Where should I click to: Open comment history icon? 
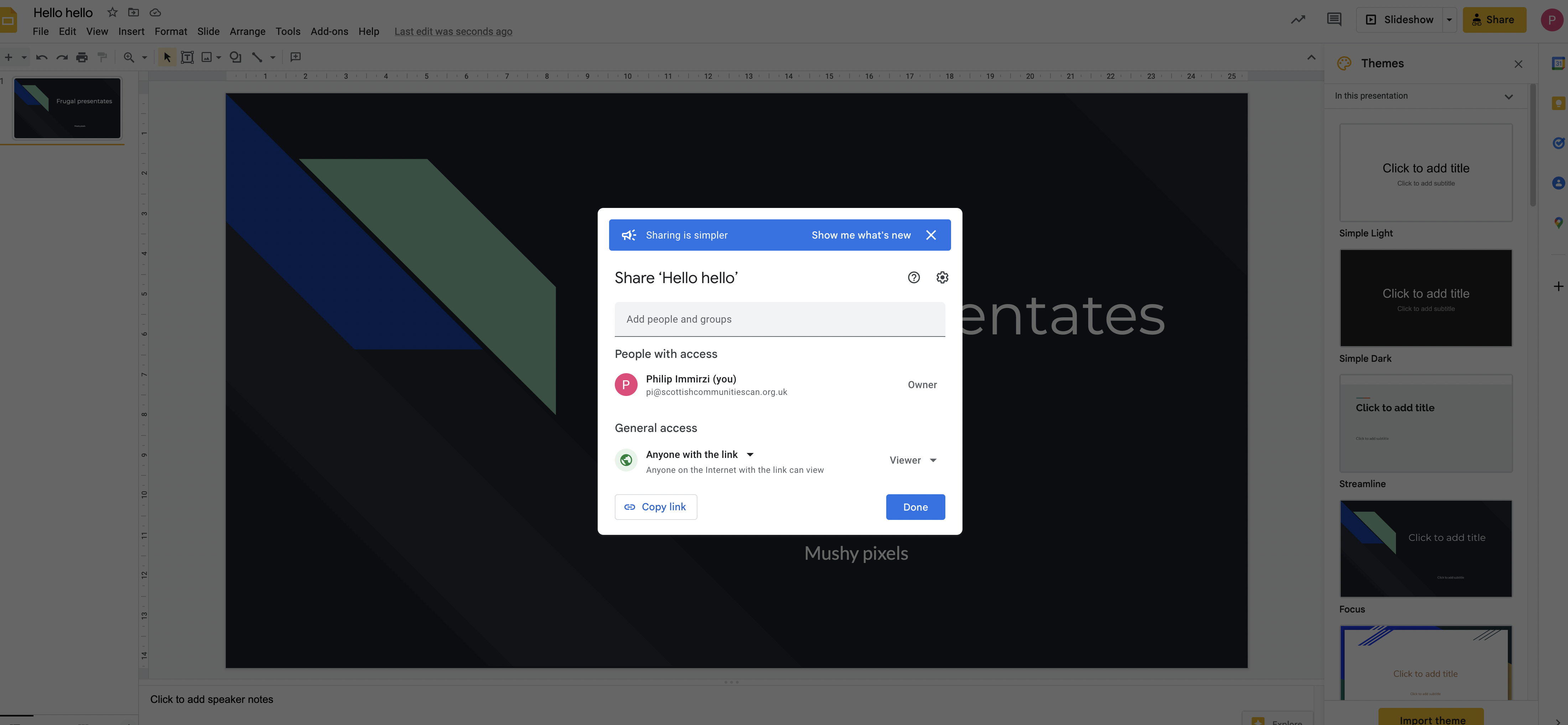[x=1334, y=20]
